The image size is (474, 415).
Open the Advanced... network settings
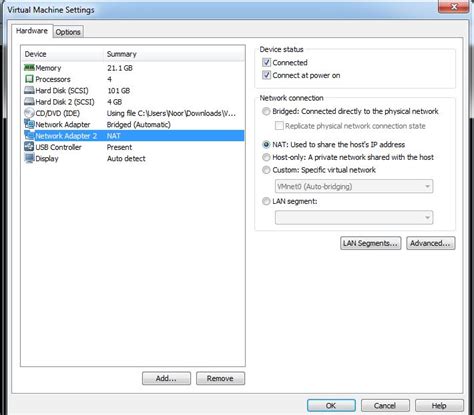(430, 243)
